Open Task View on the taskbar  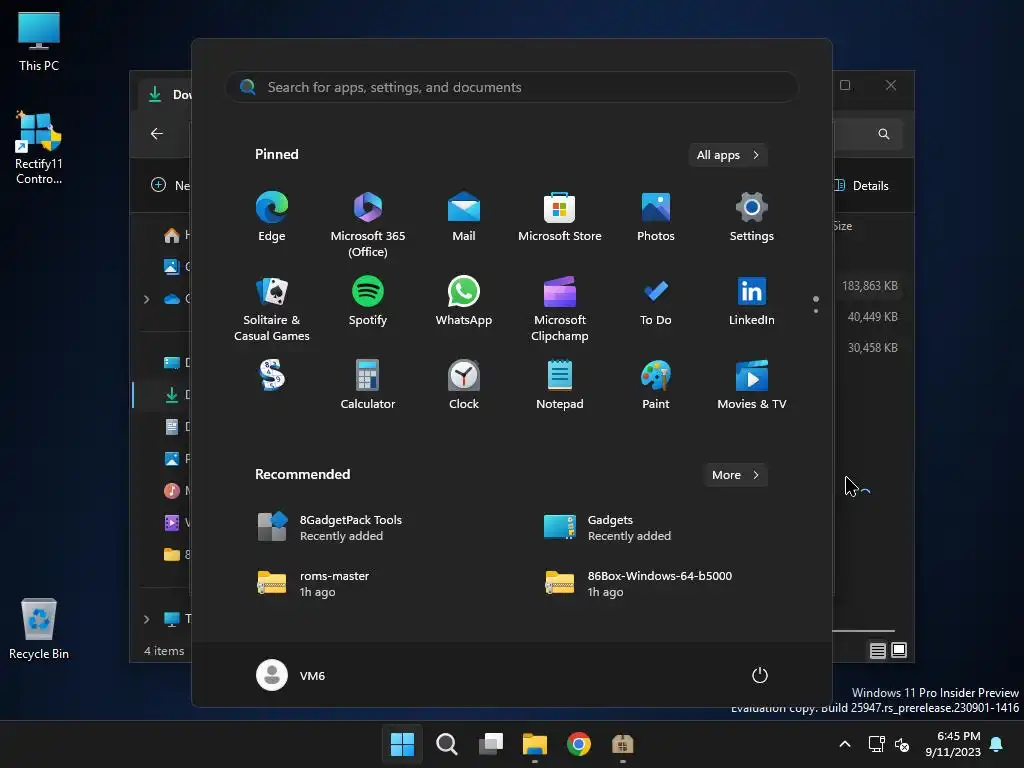click(x=491, y=744)
